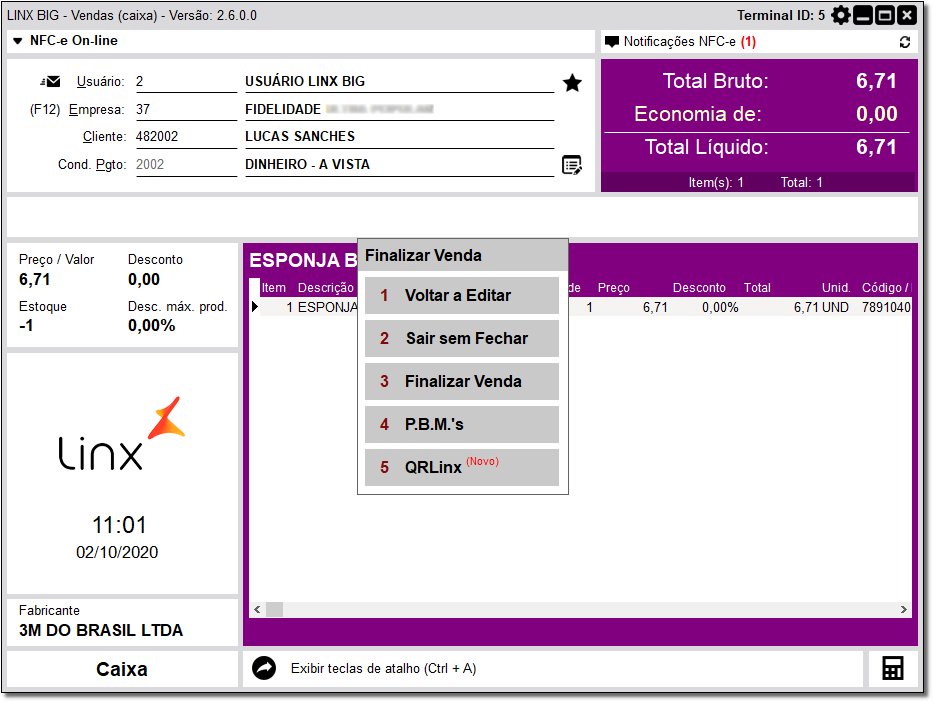Image resolution: width=933 pixels, height=702 pixels.
Task: Click the Empresa code field with 37
Action: coord(186,109)
